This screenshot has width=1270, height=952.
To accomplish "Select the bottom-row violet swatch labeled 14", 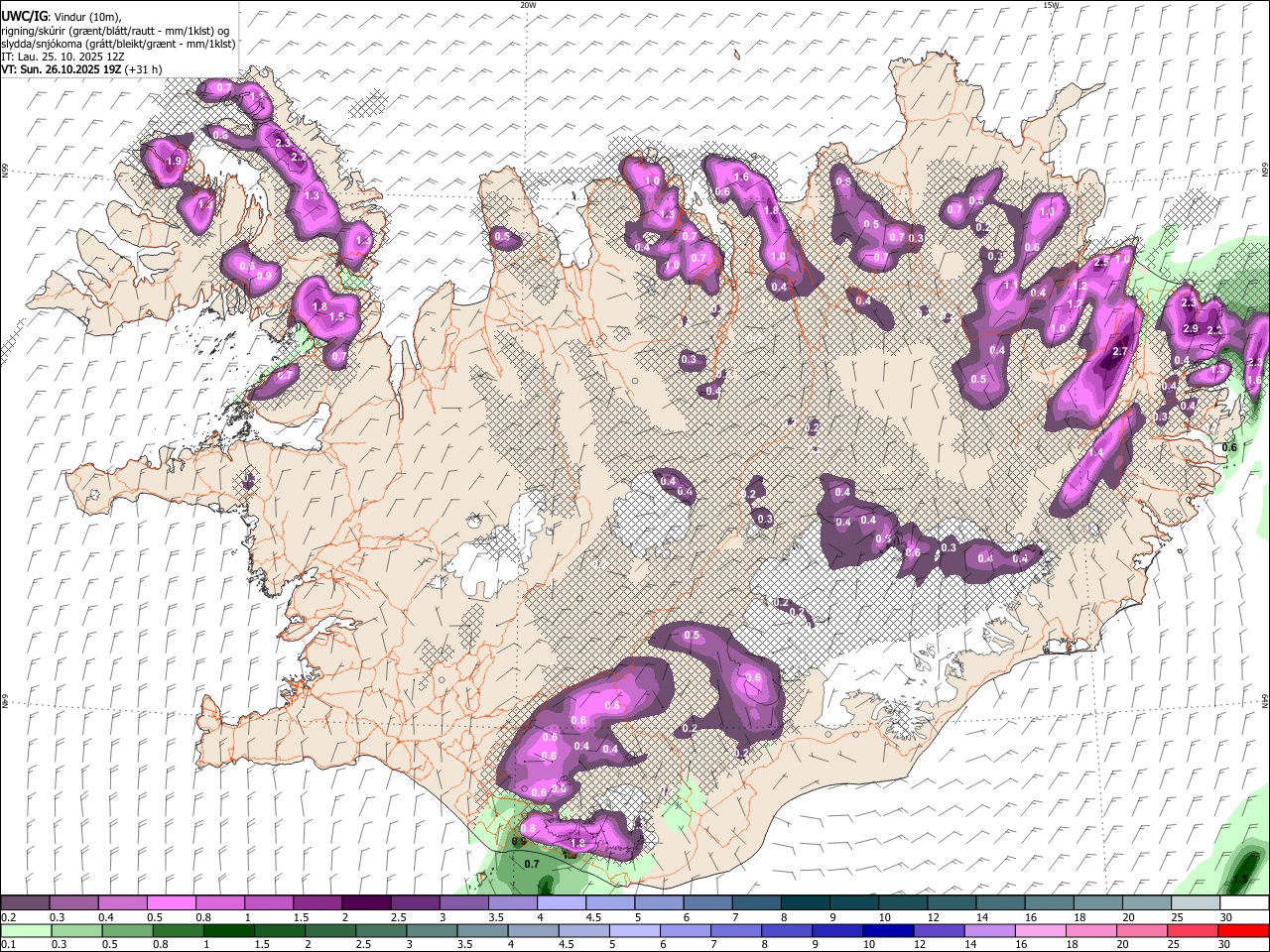I will tap(988, 930).
